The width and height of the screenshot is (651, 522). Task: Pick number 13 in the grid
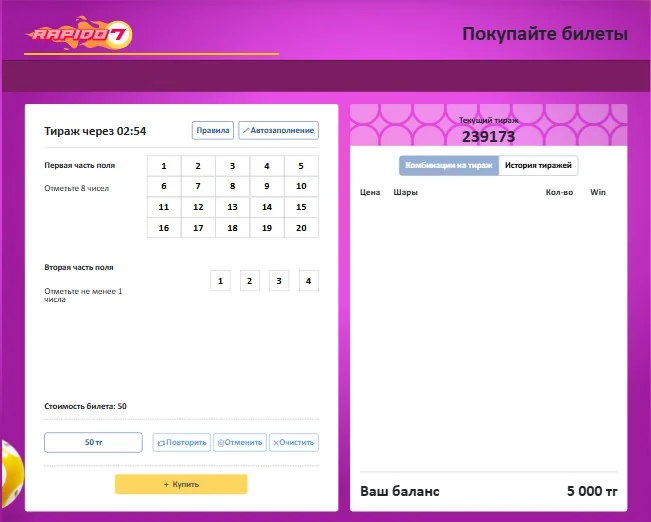click(x=232, y=207)
